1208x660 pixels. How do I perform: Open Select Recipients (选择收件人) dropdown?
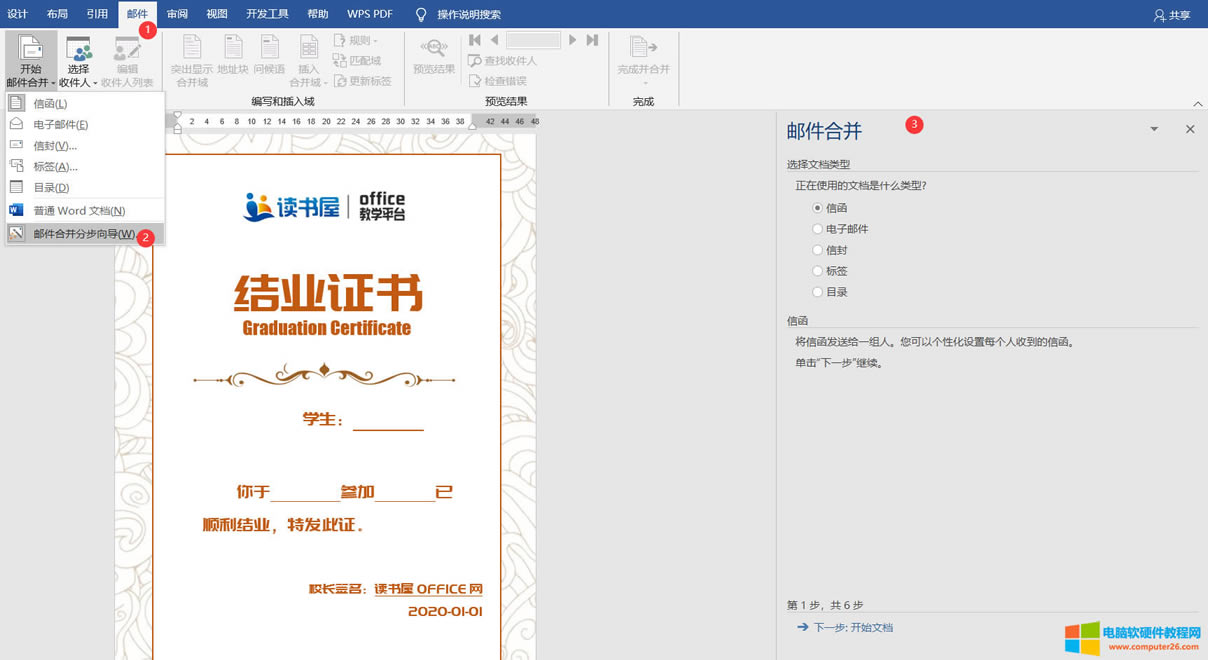click(x=78, y=60)
